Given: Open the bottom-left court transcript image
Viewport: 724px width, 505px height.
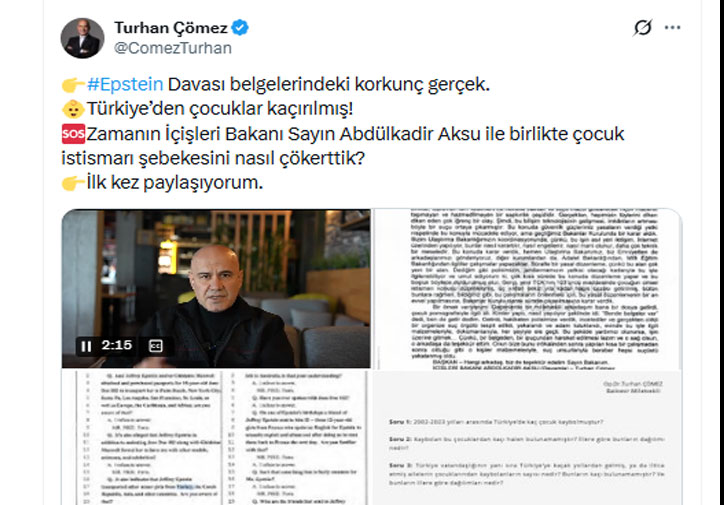Looking at the screenshot, I should (216, 438).
